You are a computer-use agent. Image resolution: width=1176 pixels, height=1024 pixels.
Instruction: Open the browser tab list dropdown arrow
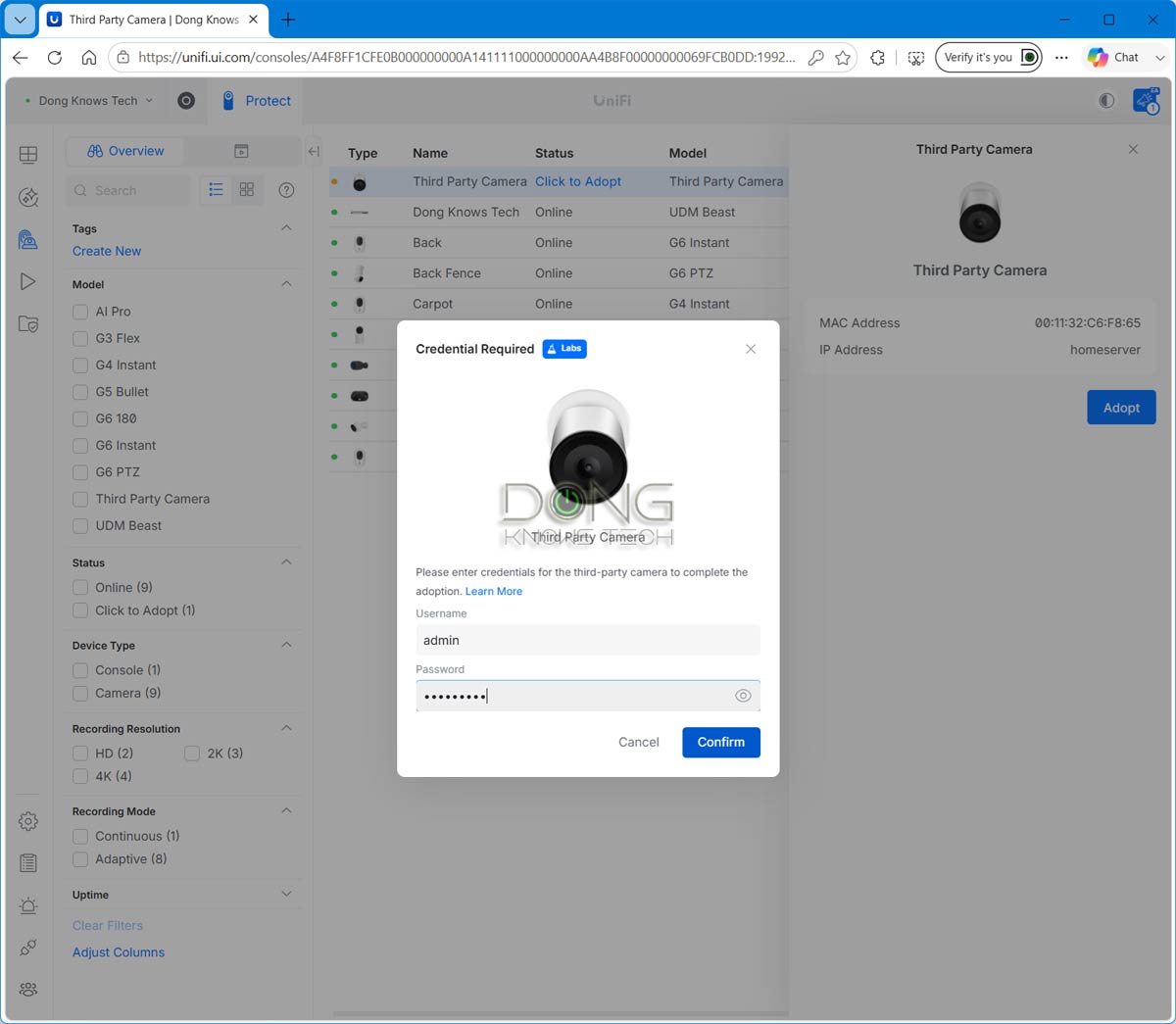[x=20, y=20]
